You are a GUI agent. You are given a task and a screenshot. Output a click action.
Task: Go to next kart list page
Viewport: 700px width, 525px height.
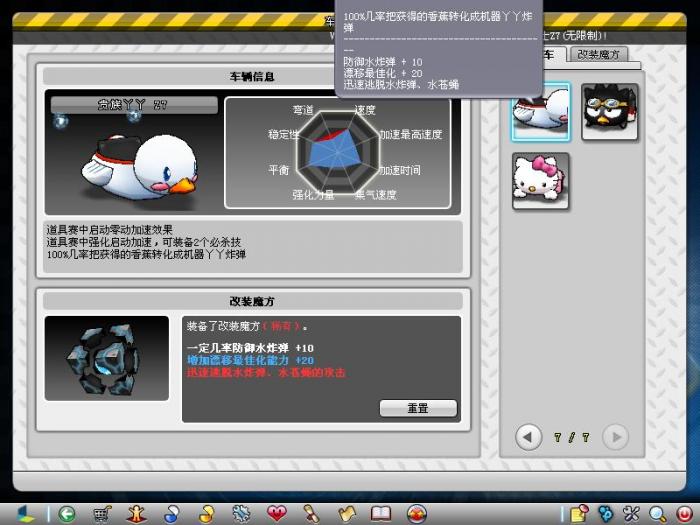point(615,437)
